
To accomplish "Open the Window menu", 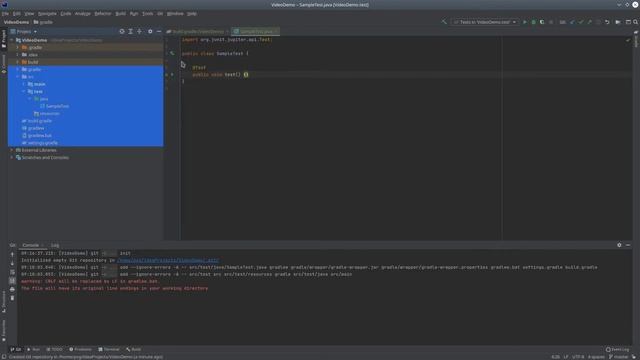I will [x=175, y=13].
